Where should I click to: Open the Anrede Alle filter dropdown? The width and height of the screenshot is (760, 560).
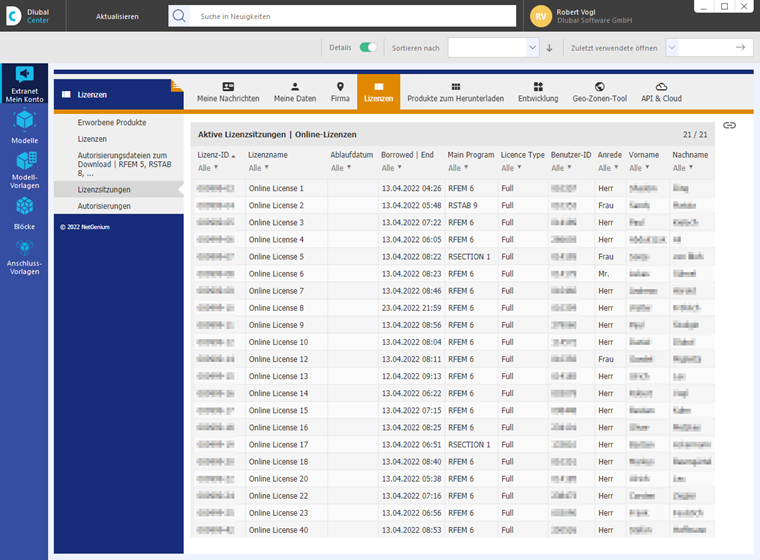click(x=608, y=168)
